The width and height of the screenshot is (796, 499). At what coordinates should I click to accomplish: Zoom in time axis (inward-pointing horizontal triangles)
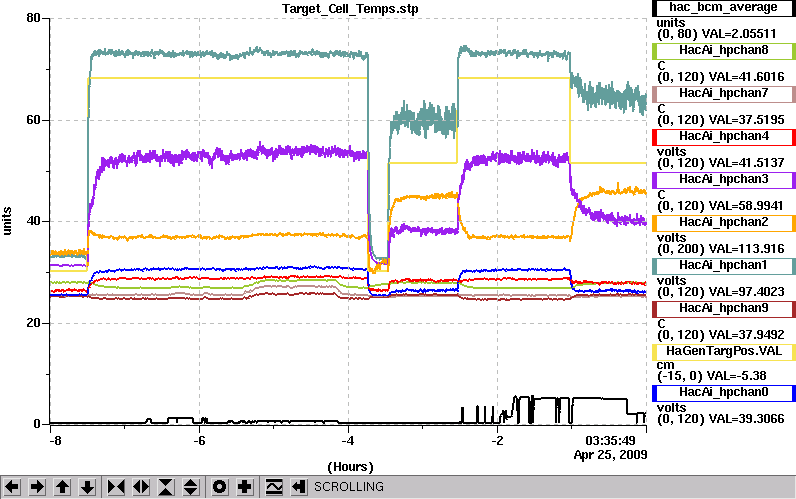pyautogui.click(x=116, y=487)
